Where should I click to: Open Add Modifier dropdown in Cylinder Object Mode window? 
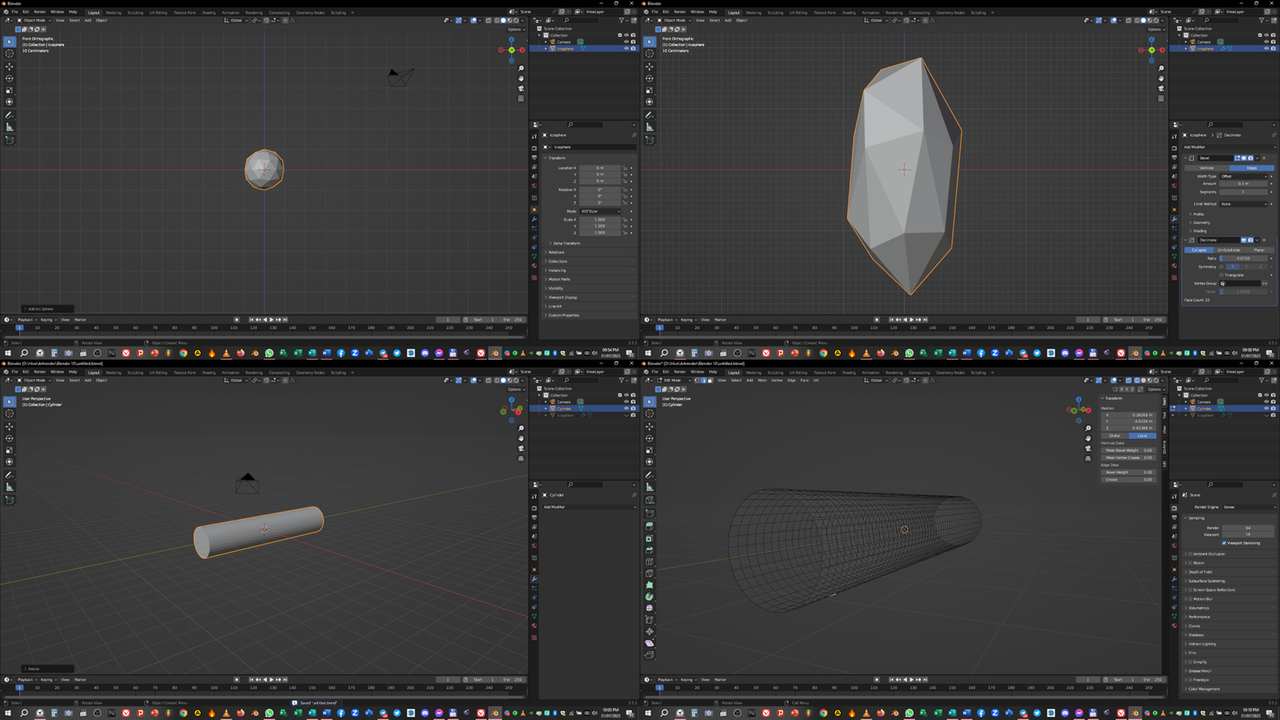(588, 507)
